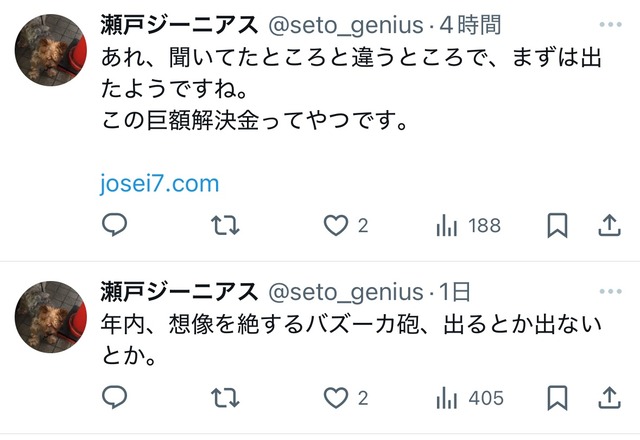Bookmark the josei7.com tweet
Image resolution: width=640 pixels, height=440 pixels.
pos(558,226)
